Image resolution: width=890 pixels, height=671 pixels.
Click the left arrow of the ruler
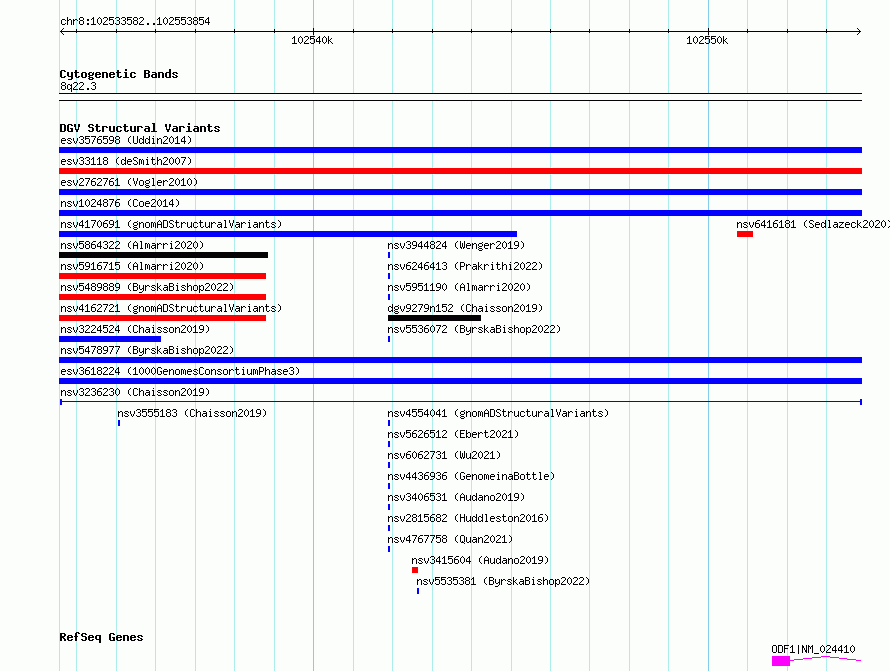[62, 31]
